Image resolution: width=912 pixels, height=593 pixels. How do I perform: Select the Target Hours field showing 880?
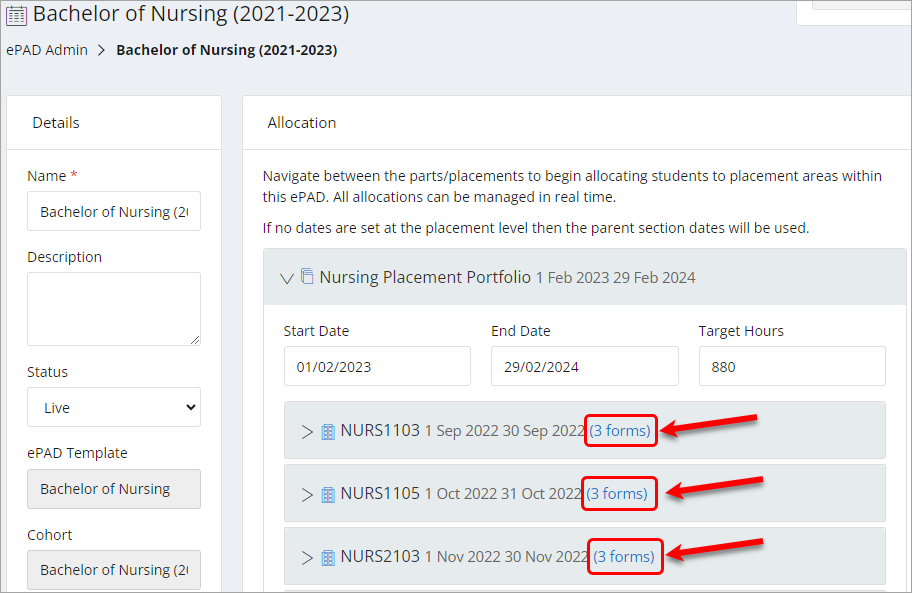(x=791, y=366)
